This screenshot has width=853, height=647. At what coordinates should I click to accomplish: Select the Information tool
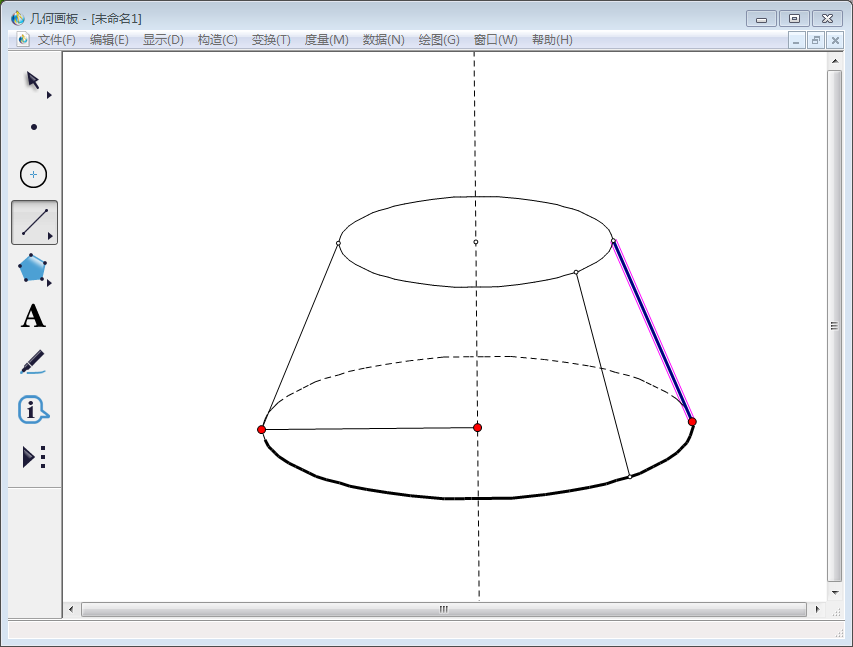click(x=33, y=409)
